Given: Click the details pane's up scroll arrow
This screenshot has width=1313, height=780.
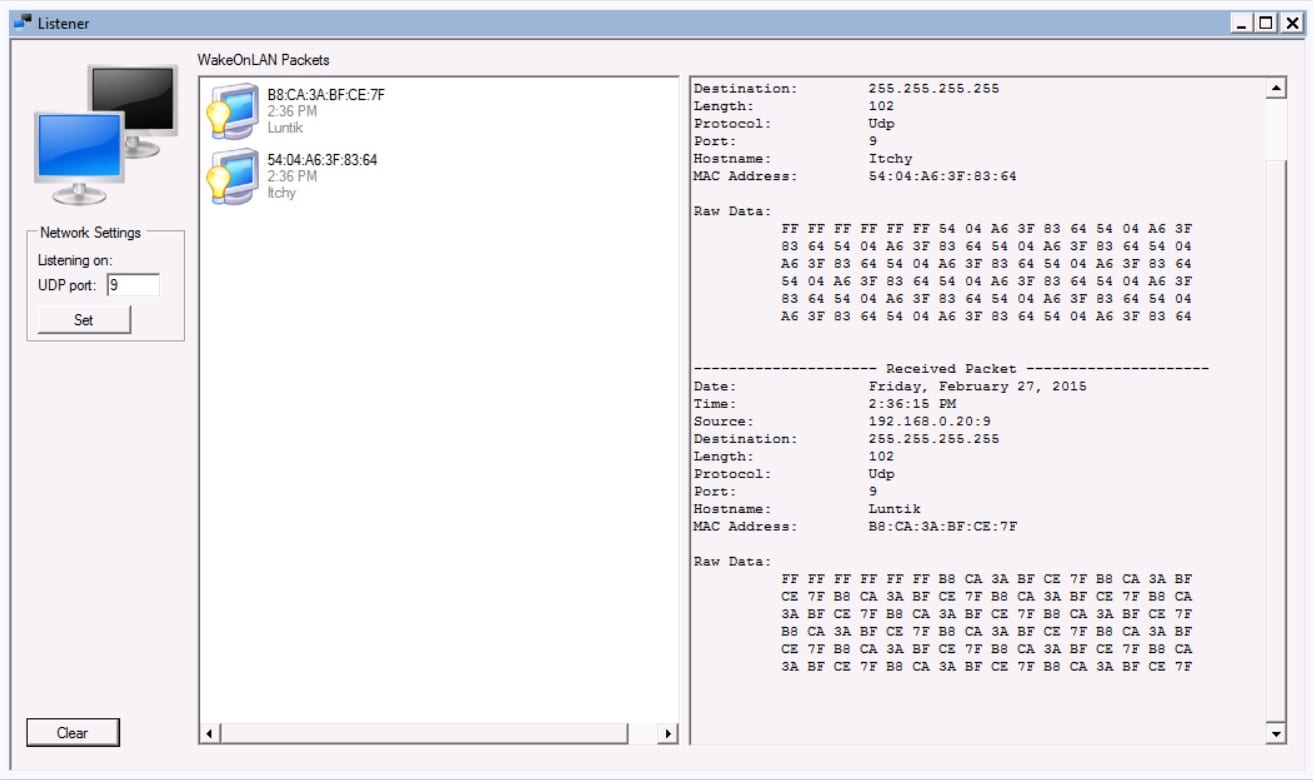Looking at the screenshot, I should coord(1275,89).
